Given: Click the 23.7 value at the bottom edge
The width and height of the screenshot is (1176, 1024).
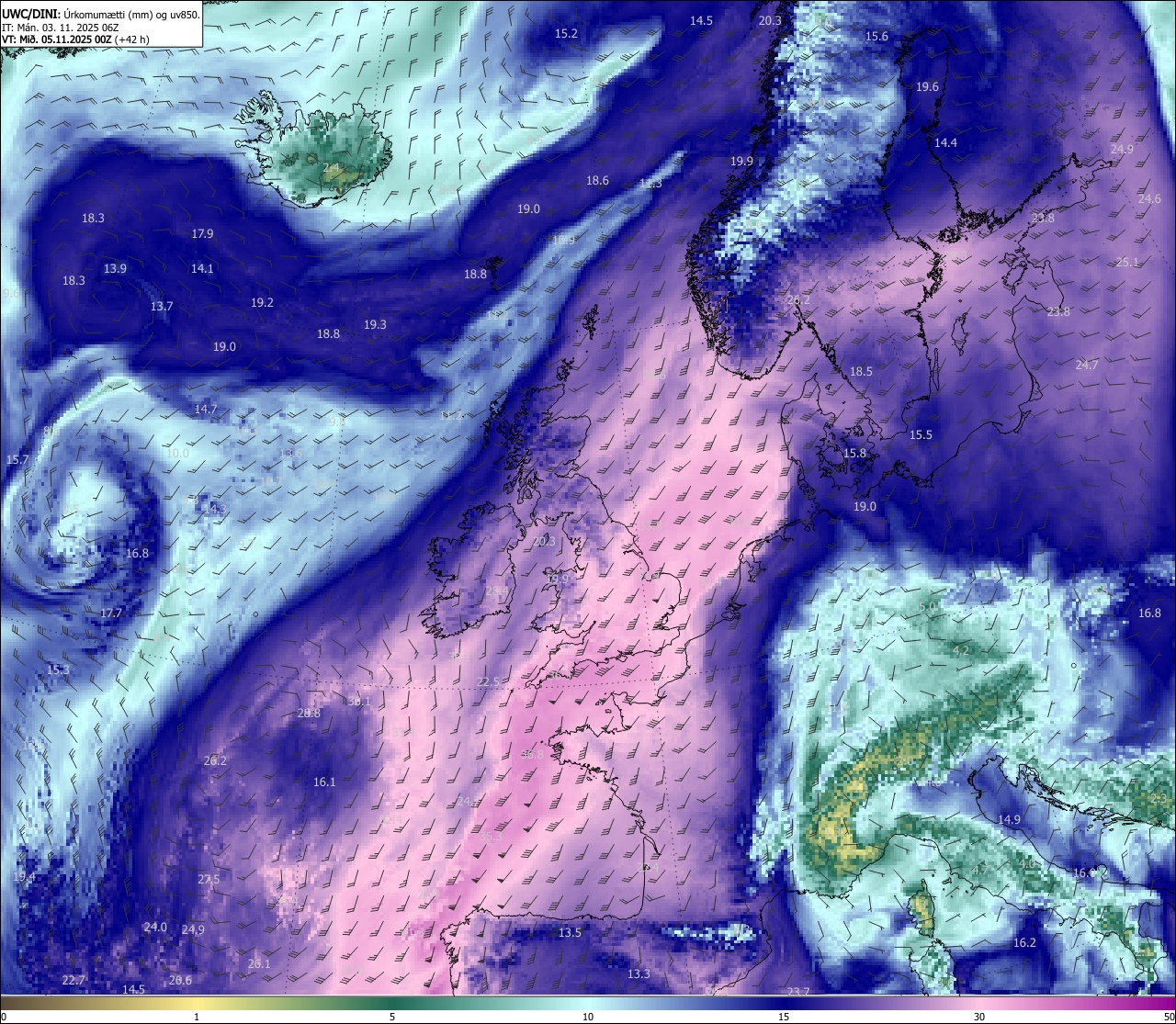Looking at the screenshot, I should [798, 992].
